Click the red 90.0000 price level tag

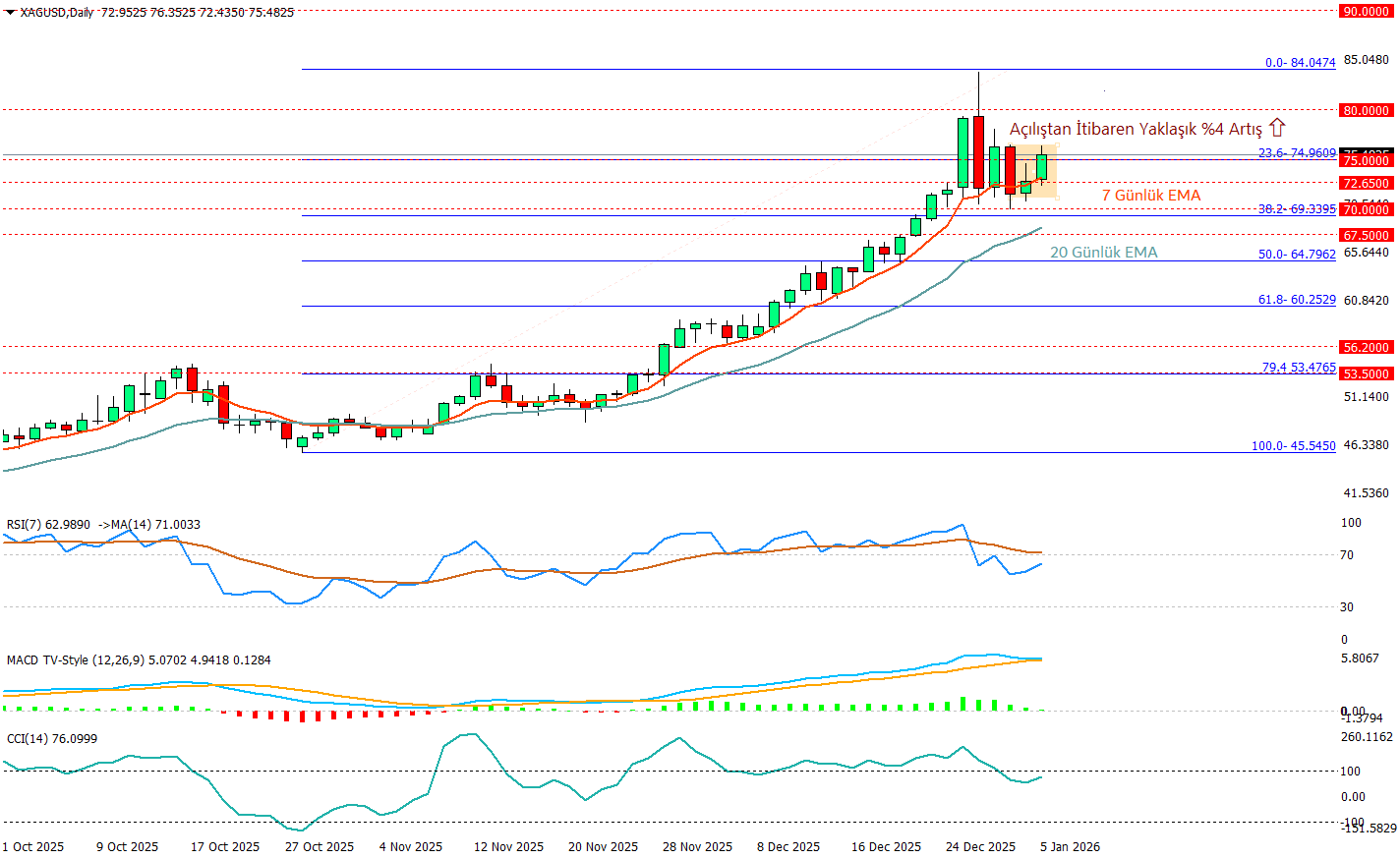coord(1367,12)
